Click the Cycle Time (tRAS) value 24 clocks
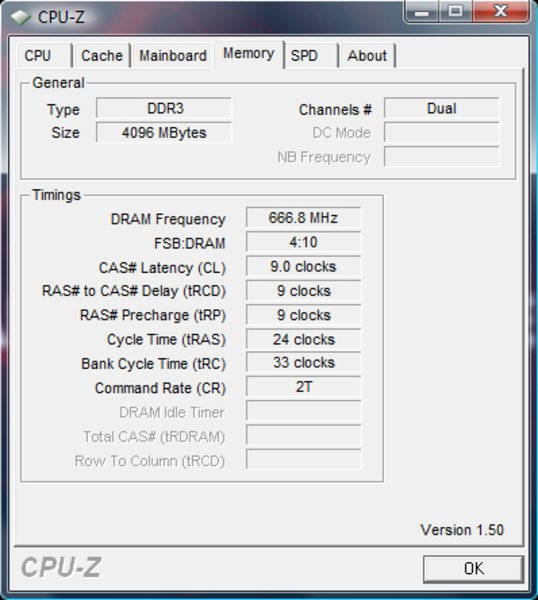 click(x=303, y=339)
